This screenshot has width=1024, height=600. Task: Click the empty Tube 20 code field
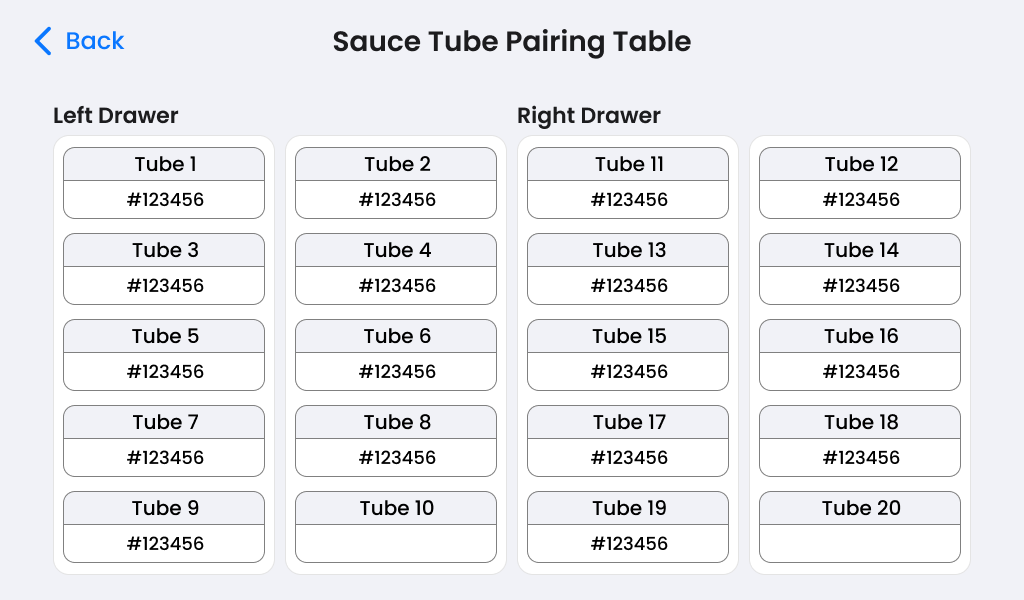(x=860, y=544)
